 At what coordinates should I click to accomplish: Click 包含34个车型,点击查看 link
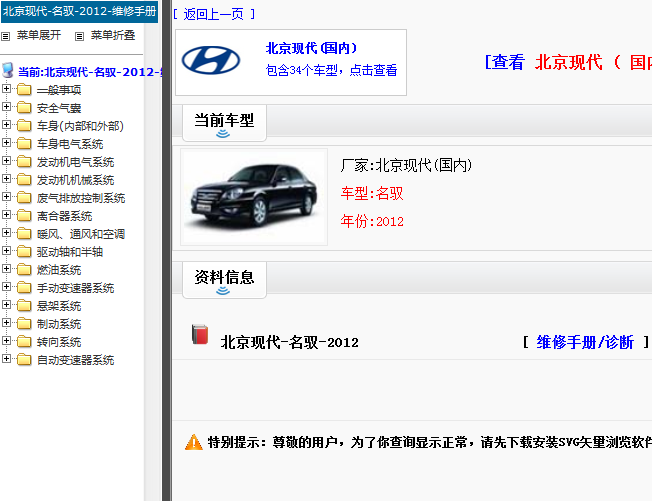tap(331, 70)
